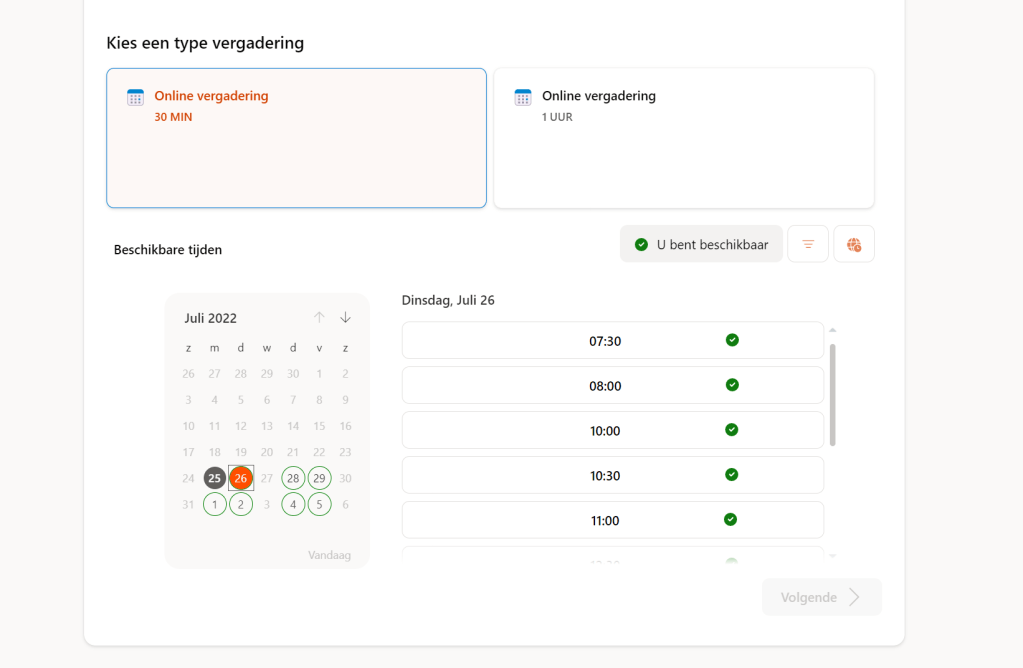Select the 1 UUR Online vergadering card
The width and height of the screenshot is (1023, 668).
[x=684, y=138]
